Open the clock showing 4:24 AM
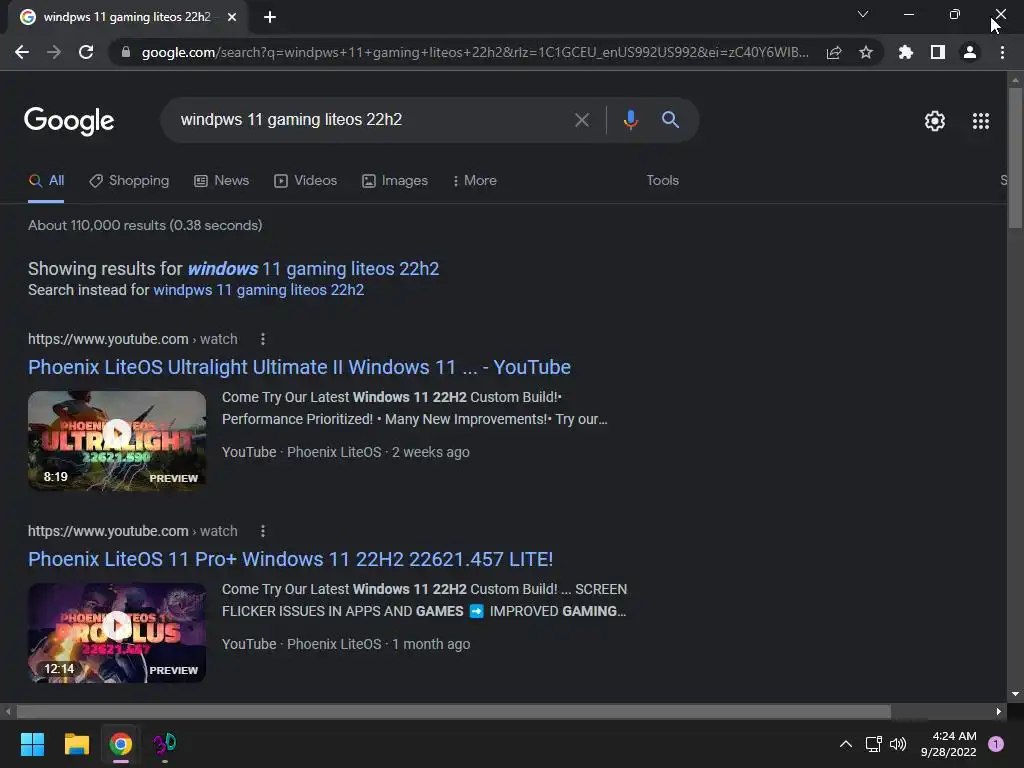 click(x=948, y=744)
